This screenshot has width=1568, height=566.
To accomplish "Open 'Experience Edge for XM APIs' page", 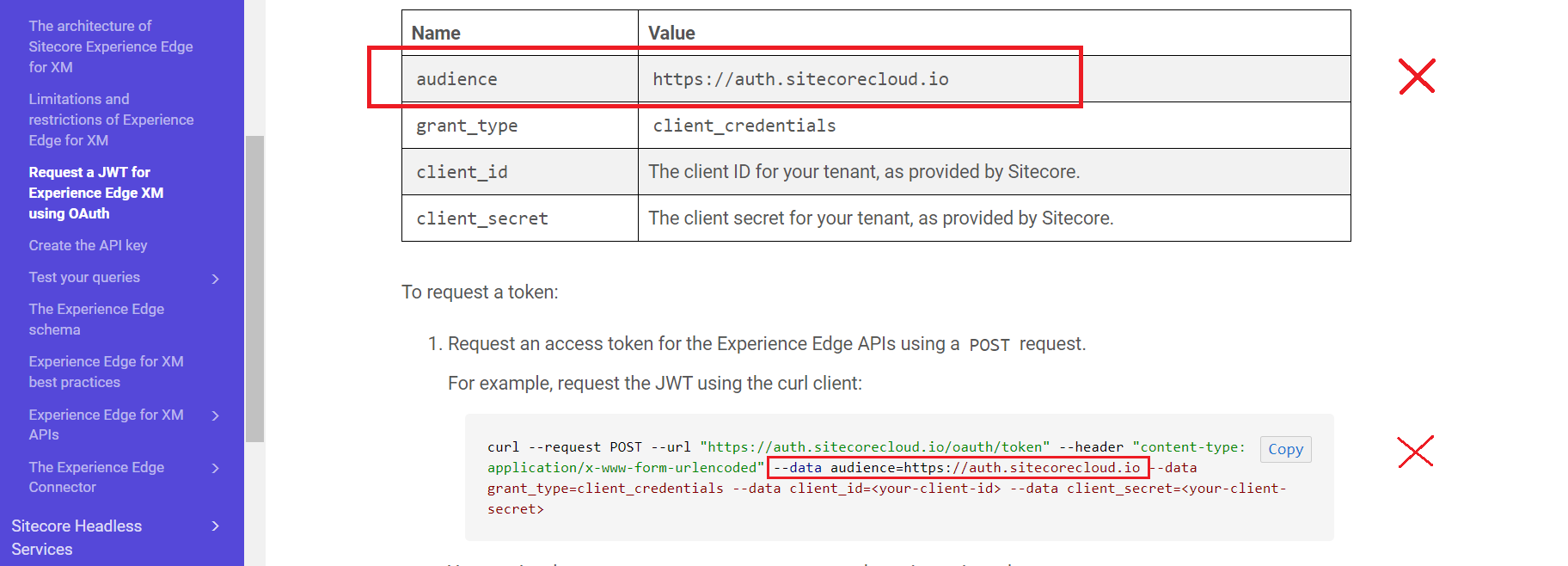I will [x=106, y=424].
